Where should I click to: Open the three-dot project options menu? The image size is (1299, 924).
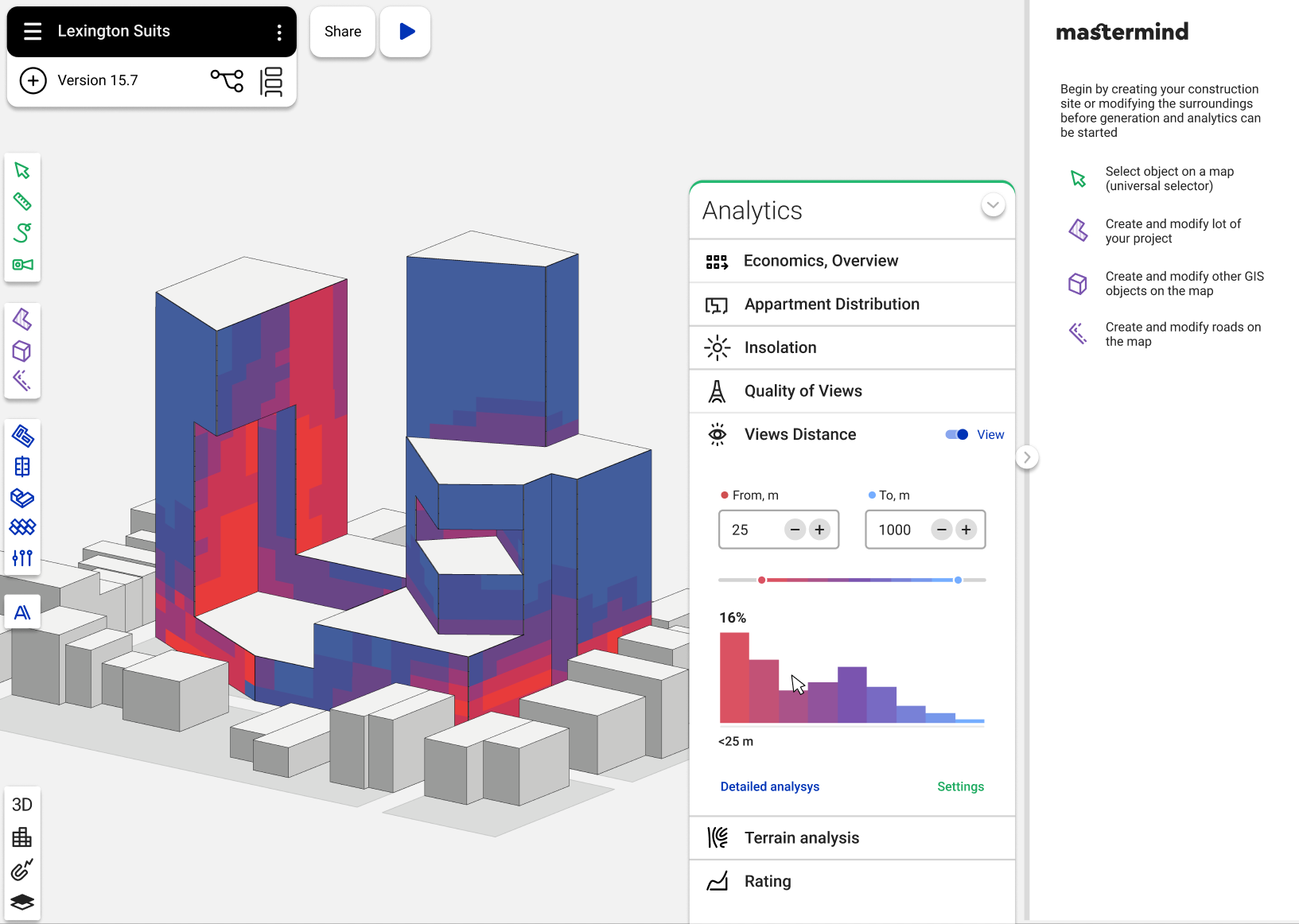tap(278, 32)
